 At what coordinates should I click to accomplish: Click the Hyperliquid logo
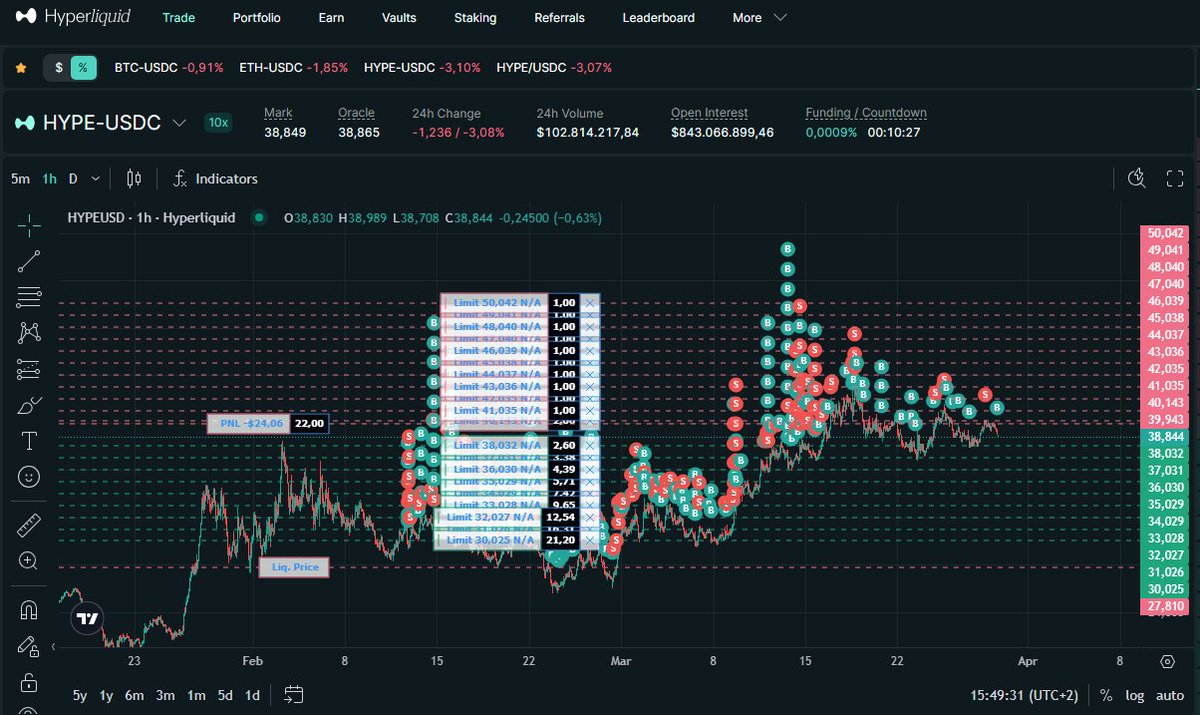click(x=74, y=17)
